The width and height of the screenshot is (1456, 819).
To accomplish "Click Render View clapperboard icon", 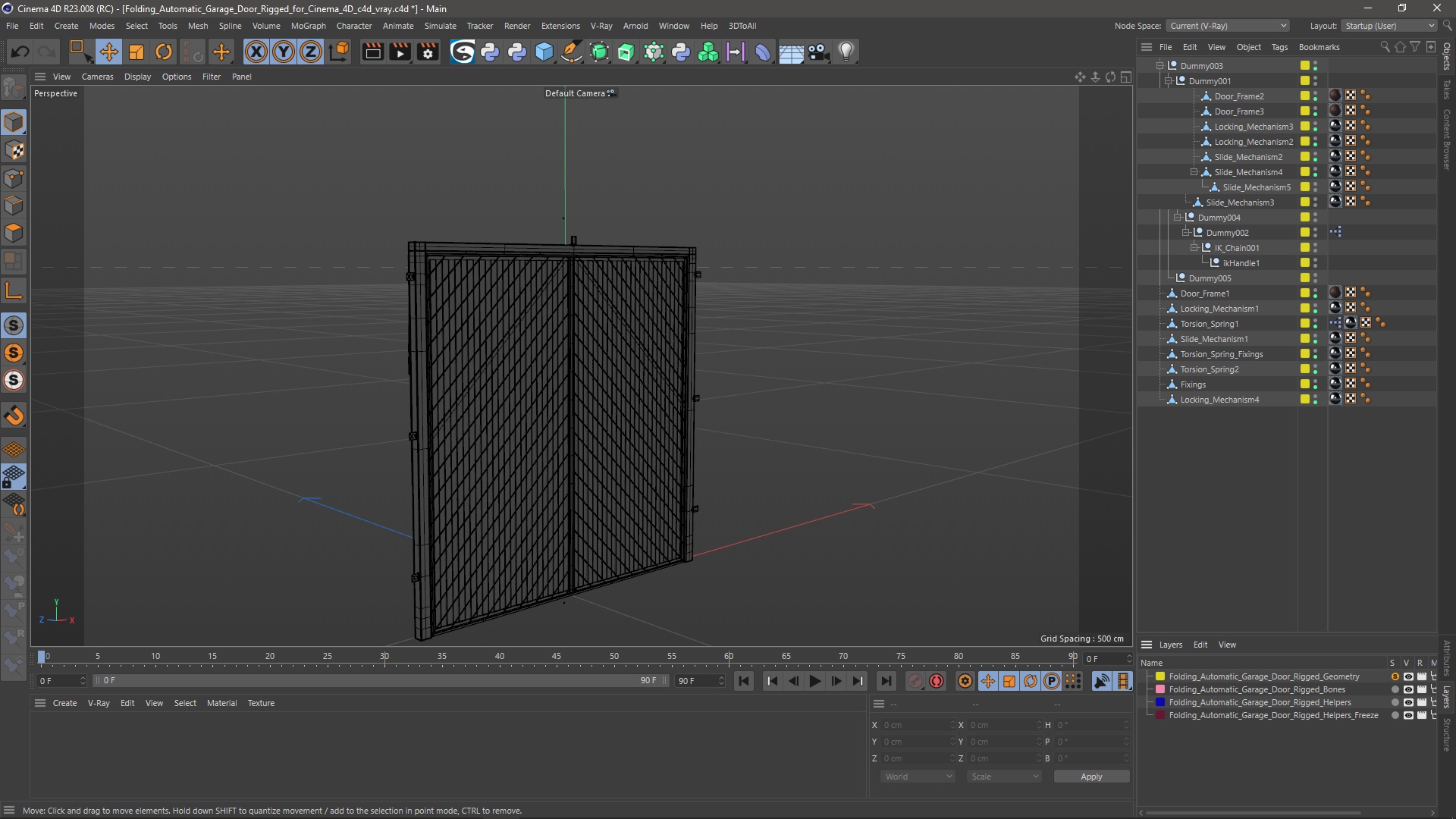I will [x=372, y=52].
